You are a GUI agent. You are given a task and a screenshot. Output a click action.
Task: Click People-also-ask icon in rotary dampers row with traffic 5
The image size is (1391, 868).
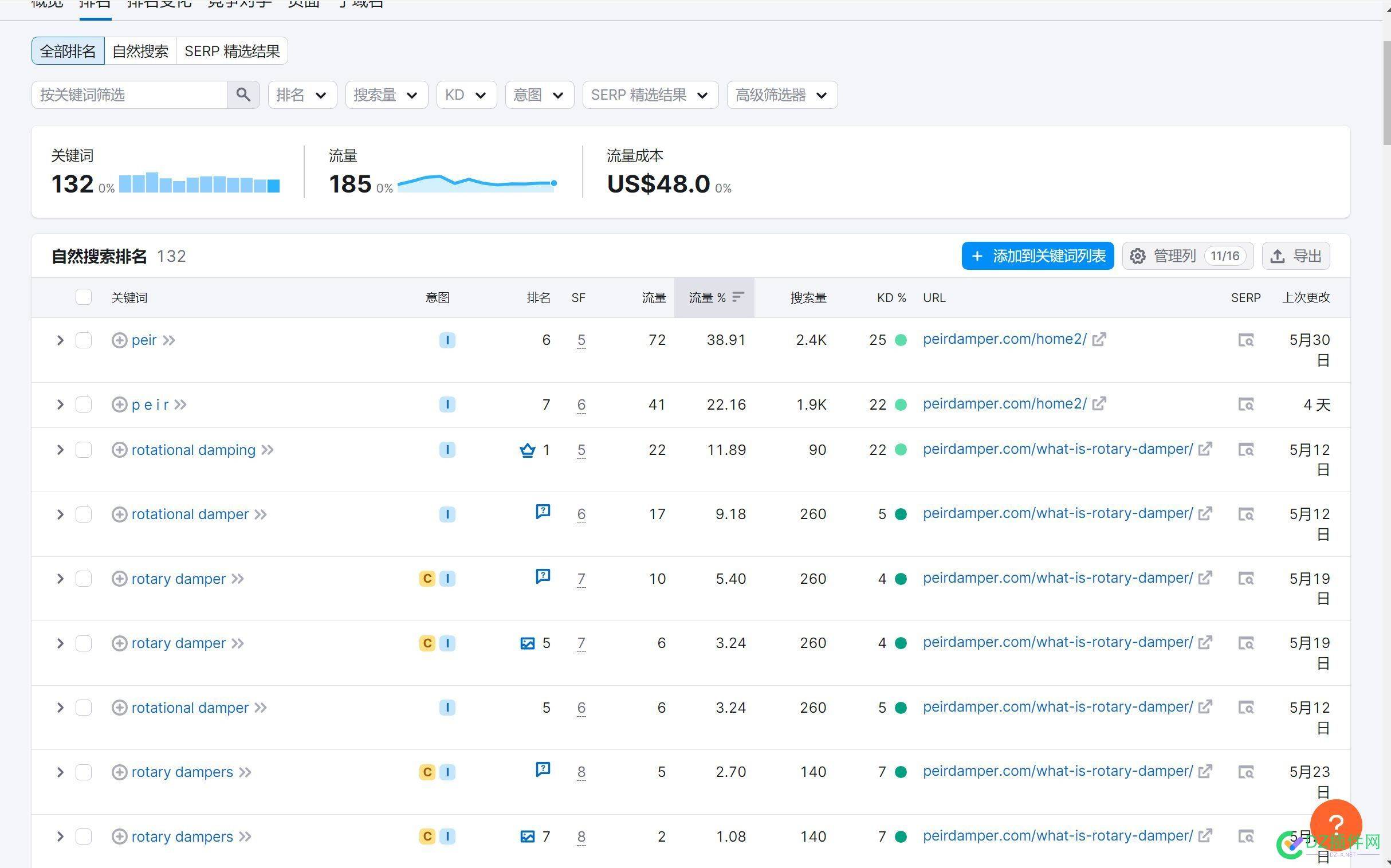coord(543,769)
